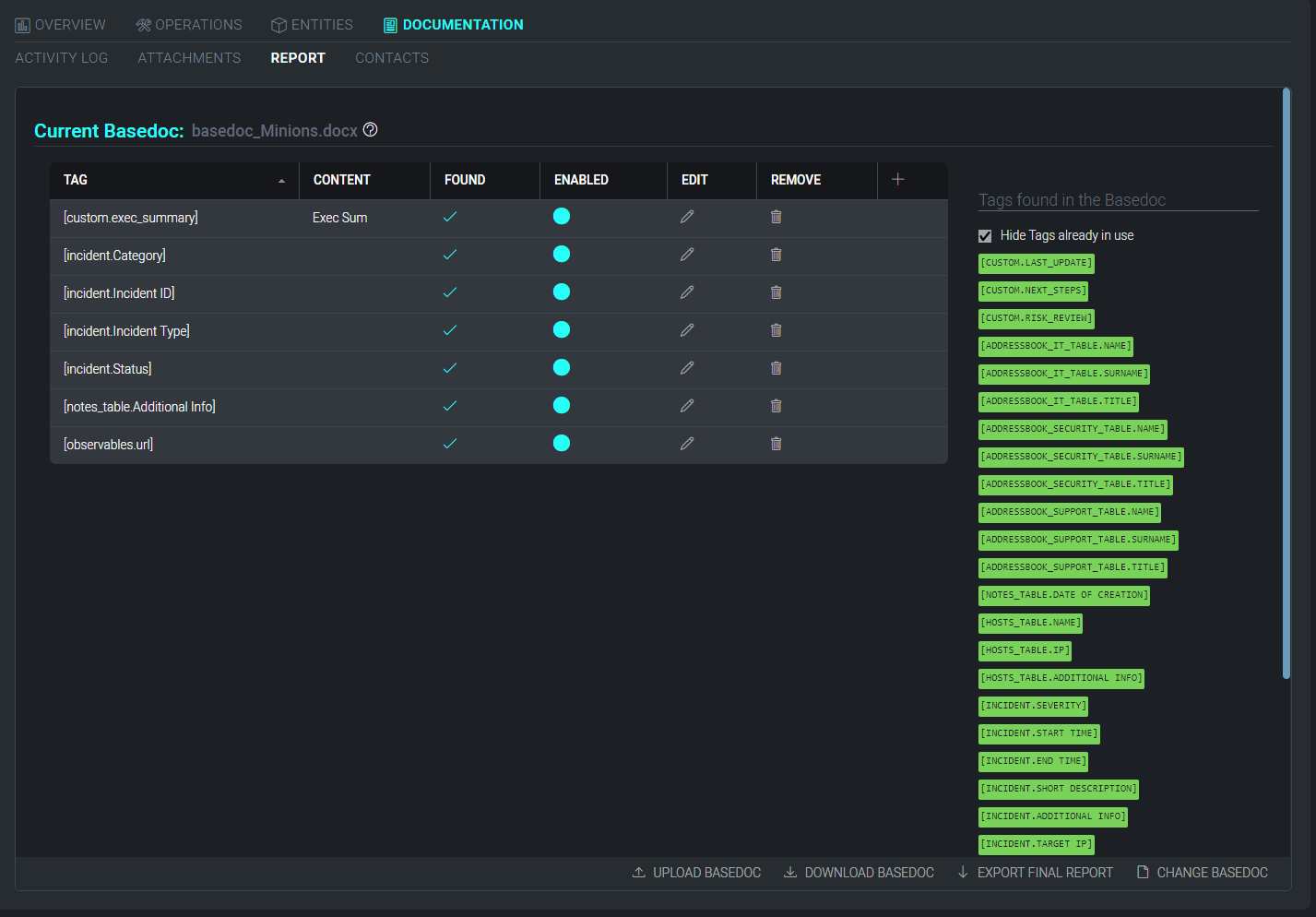The image size is (1316, 917).
Task: Click Upload Basedoc button
Action: (x=696, y=873)
